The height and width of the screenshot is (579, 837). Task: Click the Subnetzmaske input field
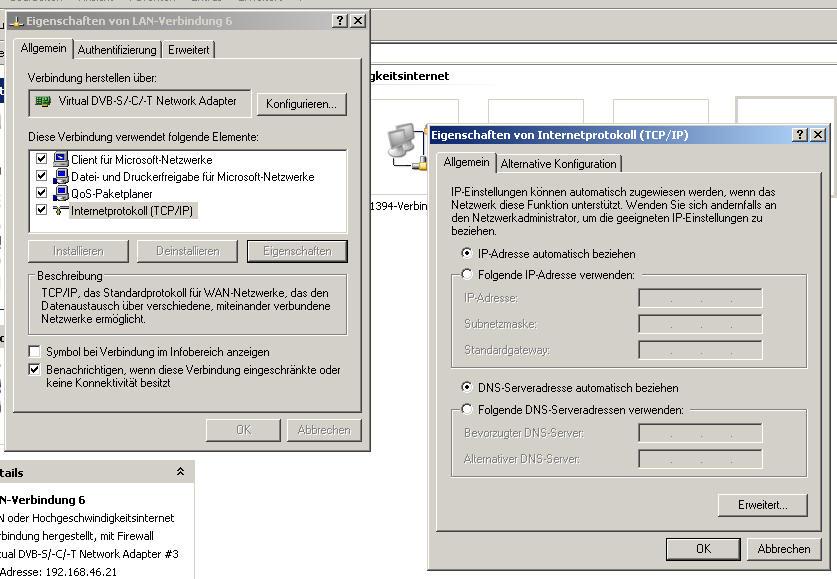(x=700, y=323)
